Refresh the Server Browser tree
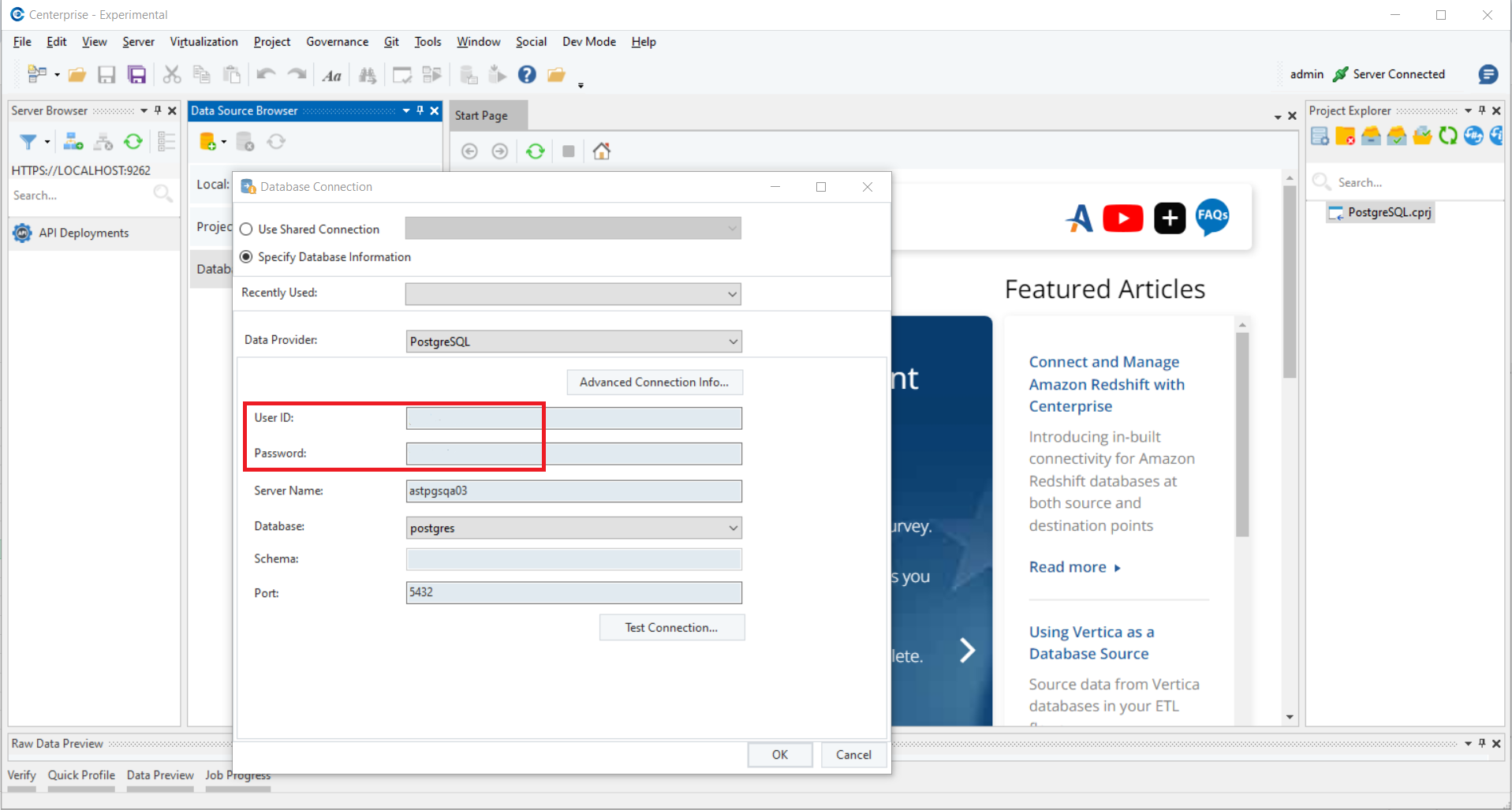This screenshot has width=1512, height=810. tap(133, 142)
